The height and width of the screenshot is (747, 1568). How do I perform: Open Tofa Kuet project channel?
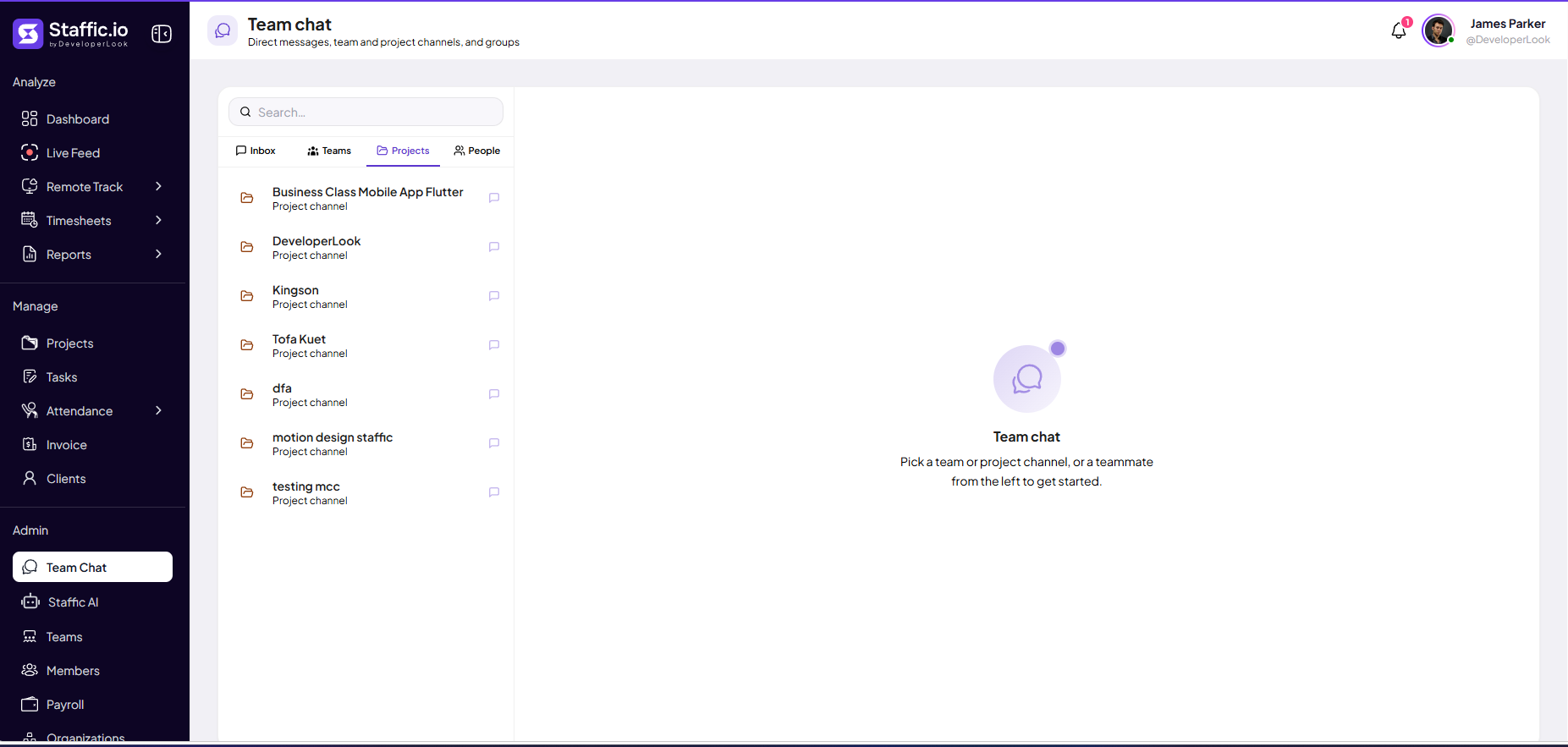[x=366, y=345]
